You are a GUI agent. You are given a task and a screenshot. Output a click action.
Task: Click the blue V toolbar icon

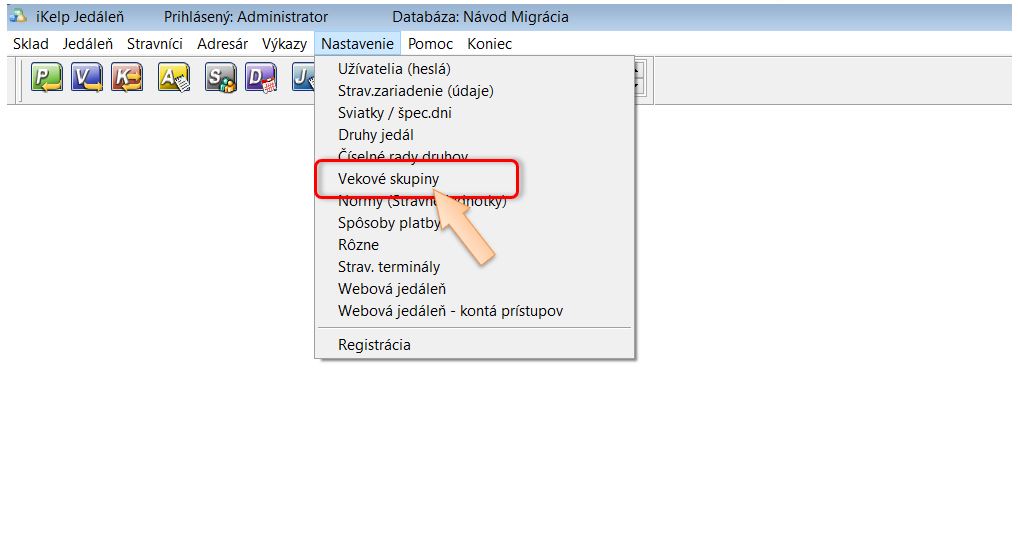click(86, 78)
